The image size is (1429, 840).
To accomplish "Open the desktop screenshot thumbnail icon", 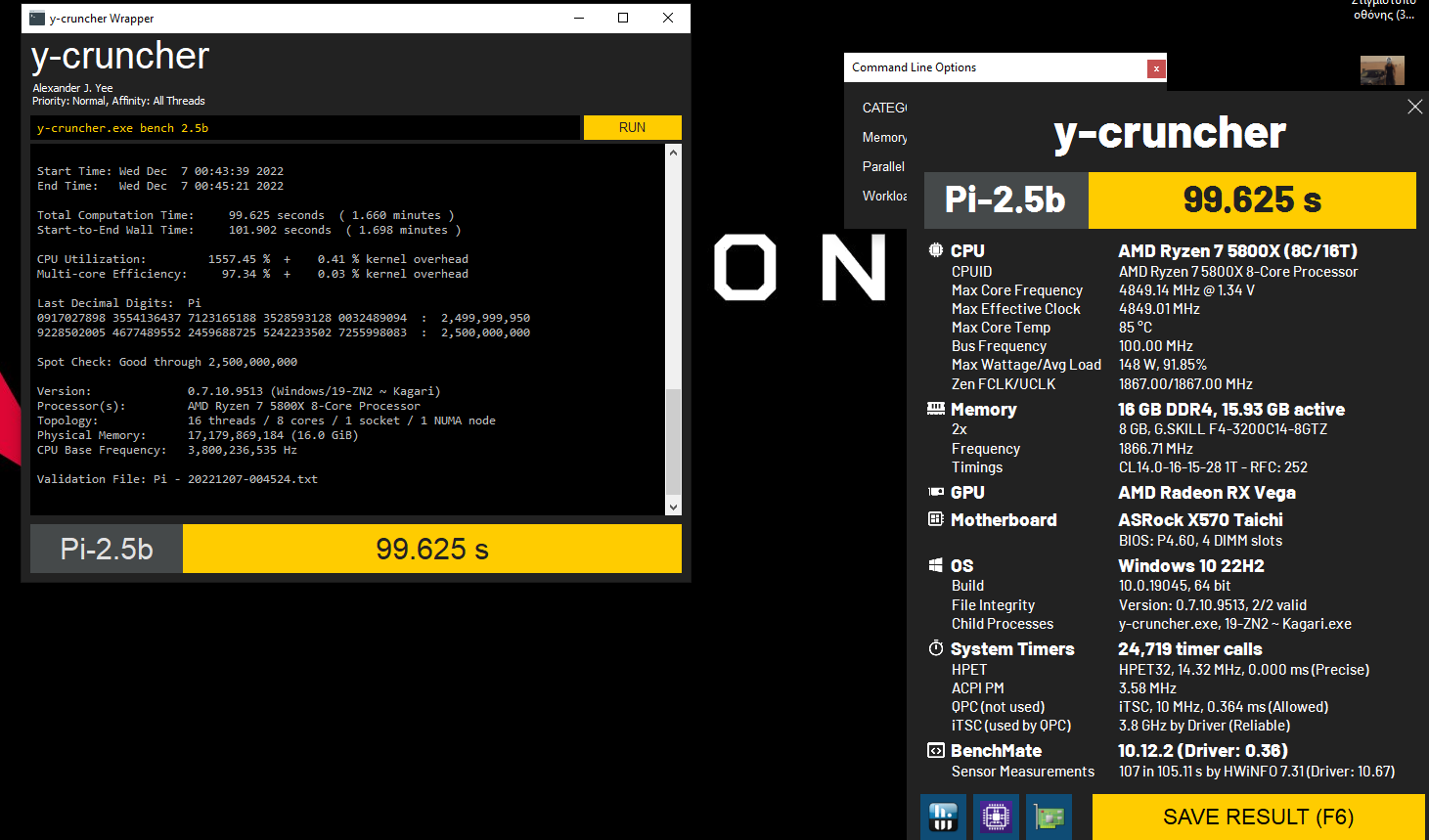I will 1382,70.
